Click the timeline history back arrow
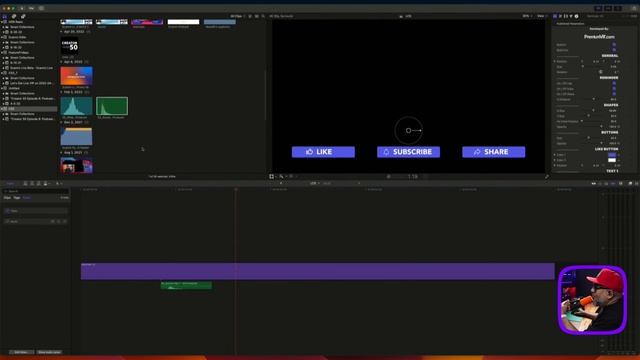Screen dimensions: 640x360 point(281,184)
